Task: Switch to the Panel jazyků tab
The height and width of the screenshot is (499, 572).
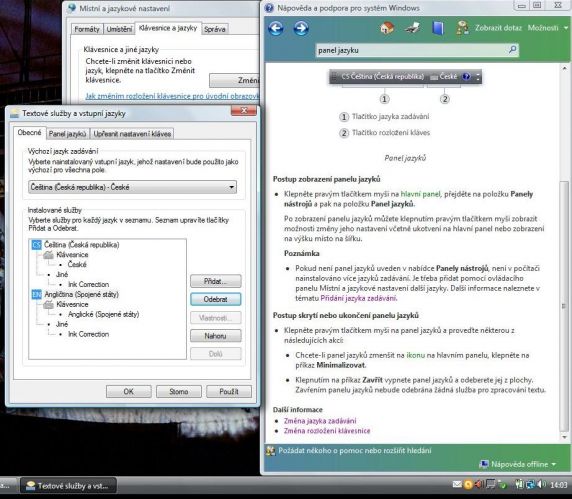Action: 67,134
